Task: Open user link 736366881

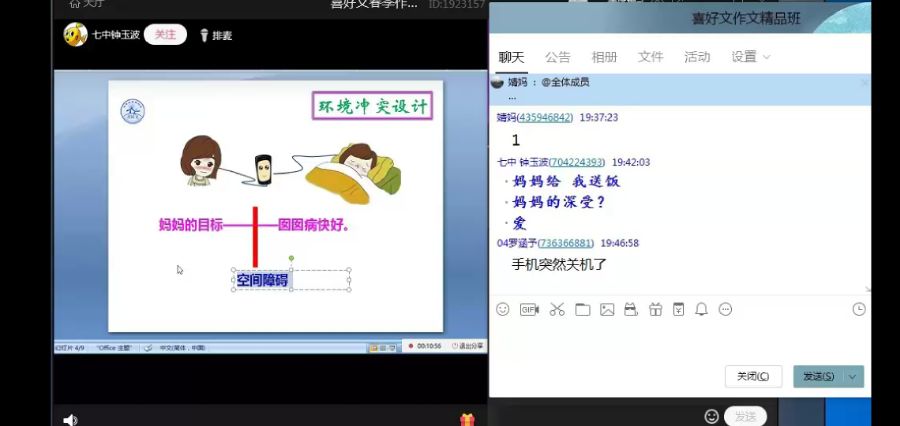Action: [x=565, y=243]
